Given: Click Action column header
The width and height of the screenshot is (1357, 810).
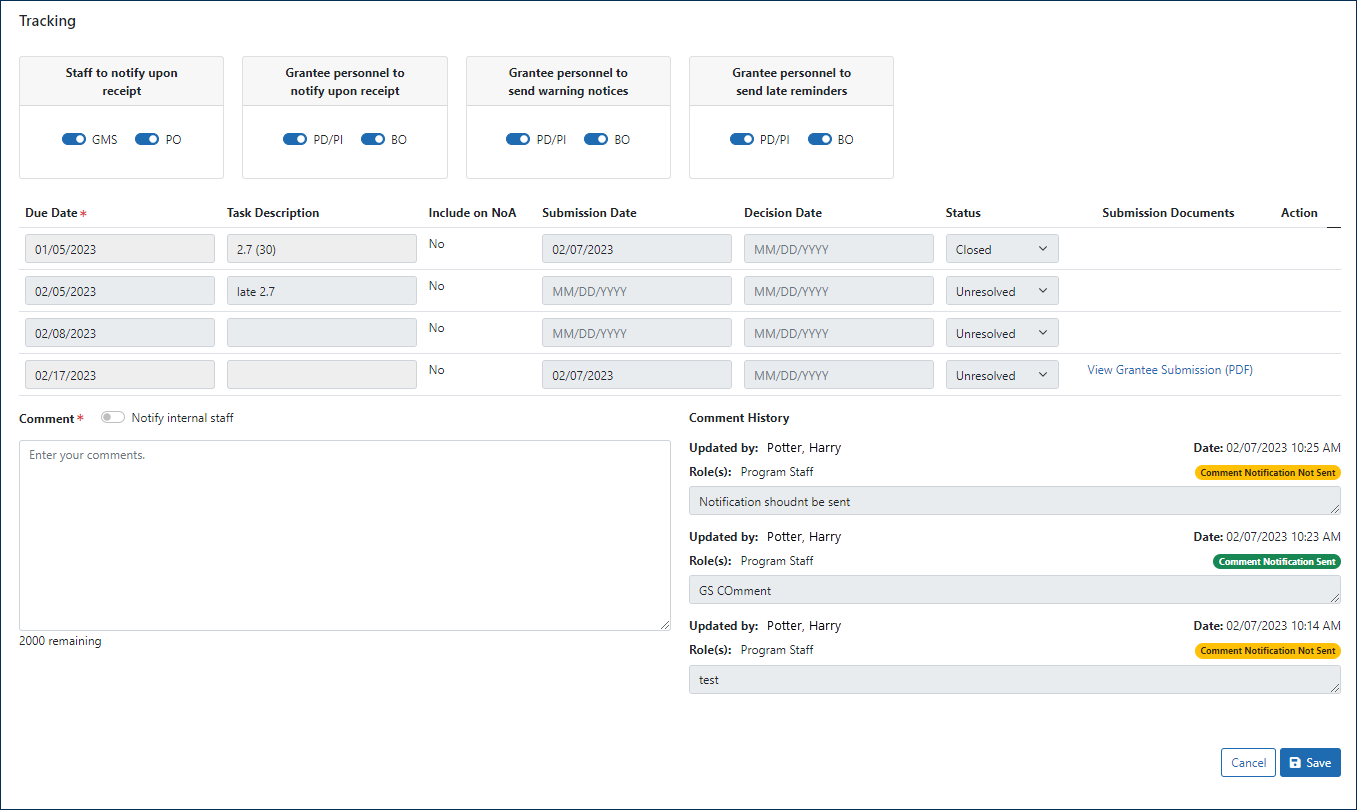Looking at the screenshot, I should [x=1299, y=213].
